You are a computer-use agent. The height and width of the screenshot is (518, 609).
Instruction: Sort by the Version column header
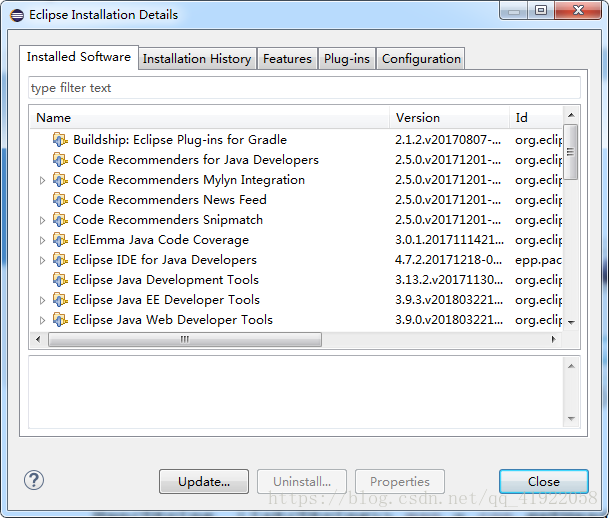tap(449, 118)
